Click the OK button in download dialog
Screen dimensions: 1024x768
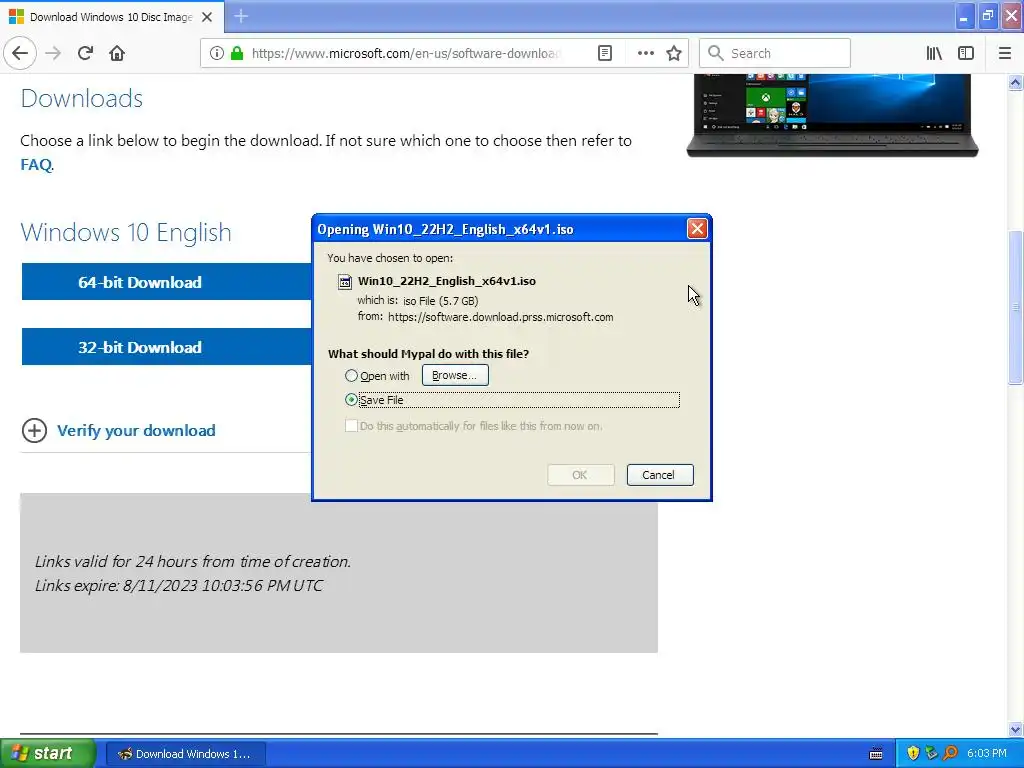(x=581, y=475)
